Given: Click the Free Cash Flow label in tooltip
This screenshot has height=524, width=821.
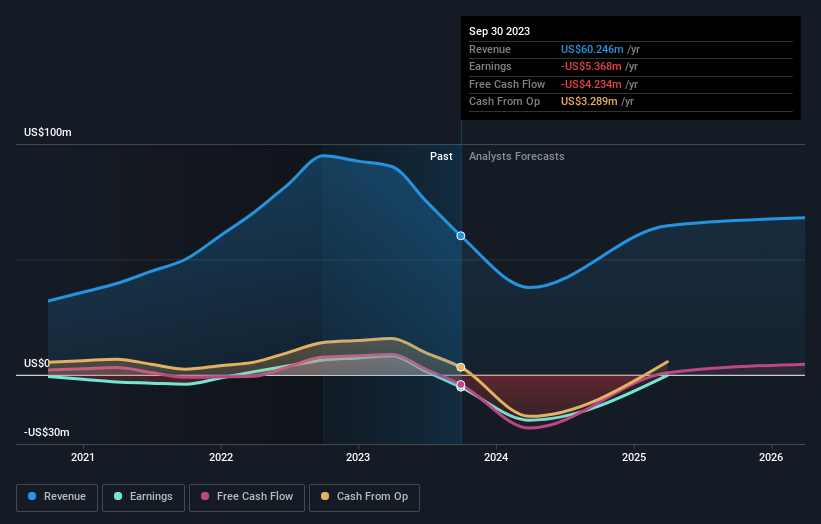Looking at the screenshot, I should click(x=507, y=84).
